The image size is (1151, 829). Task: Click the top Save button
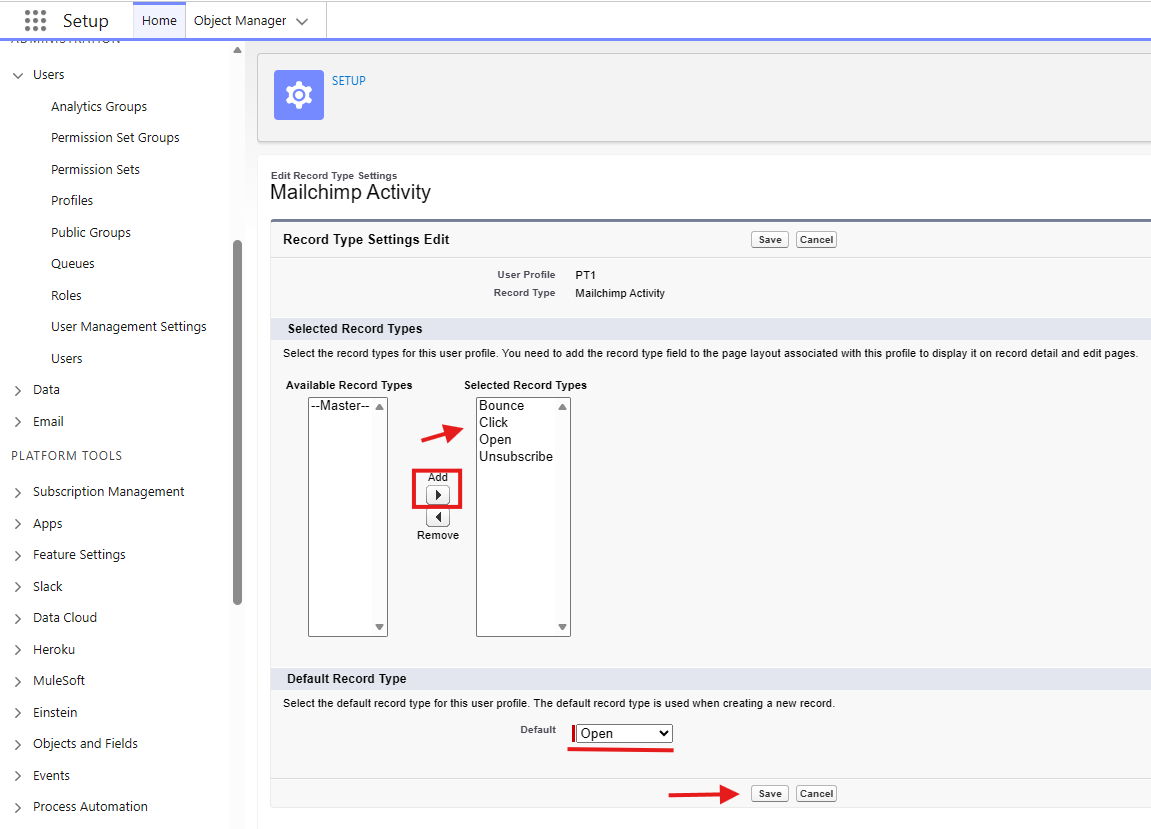point(769,239)
